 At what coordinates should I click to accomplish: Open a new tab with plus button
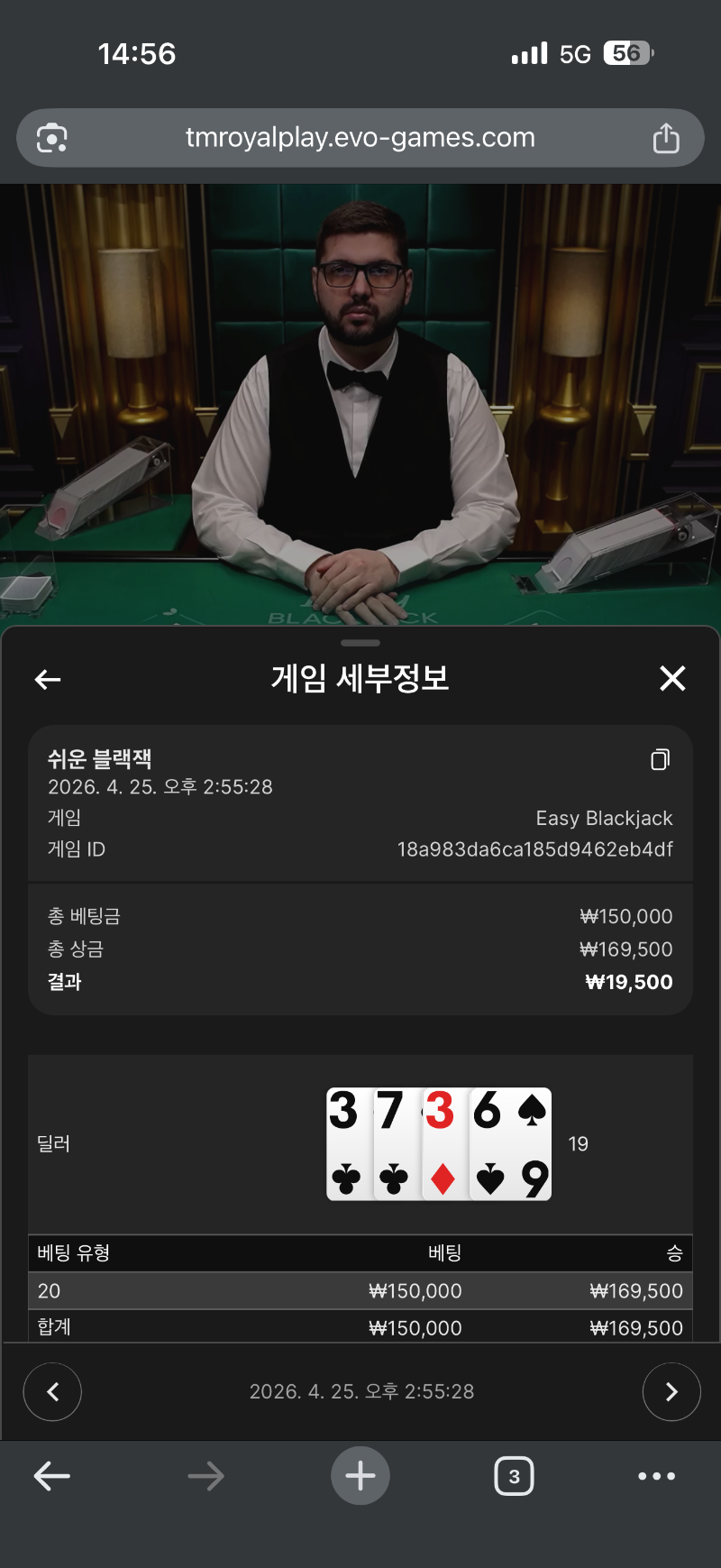tap(360, 1476)
